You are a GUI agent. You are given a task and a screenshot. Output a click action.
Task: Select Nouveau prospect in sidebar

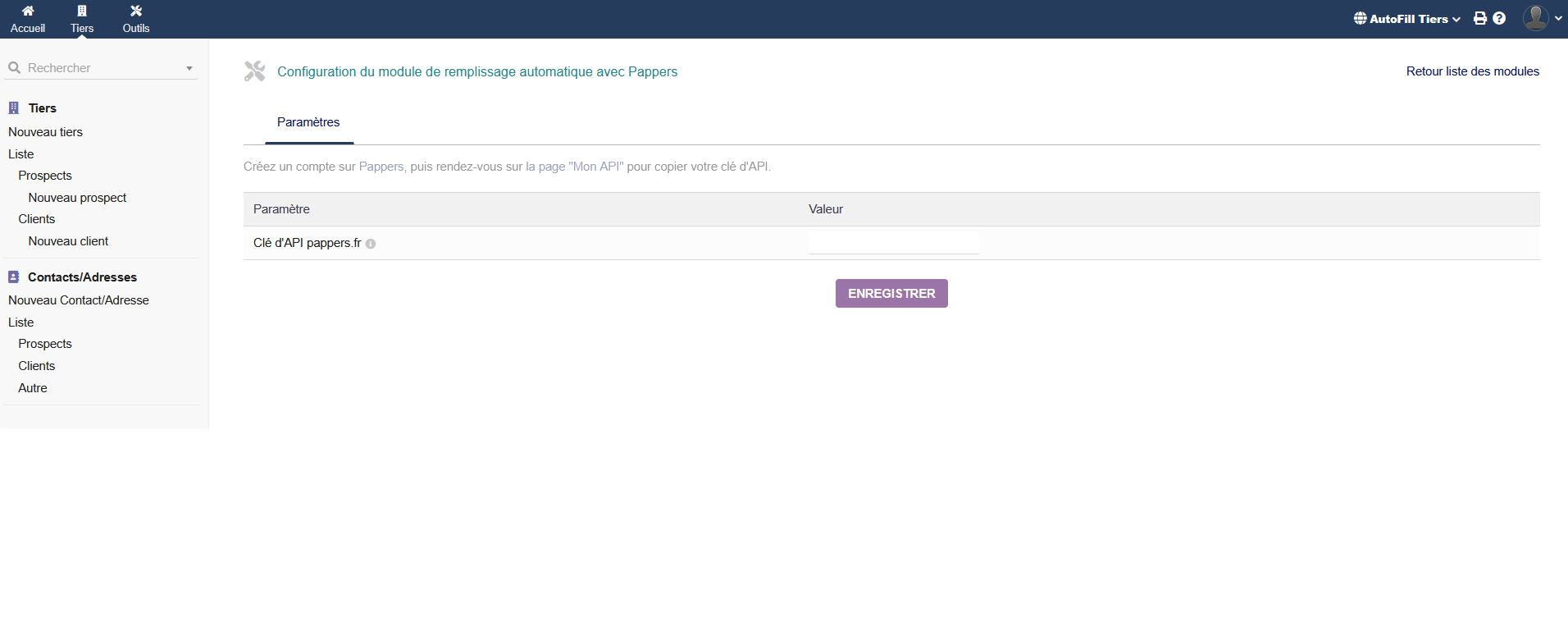[x=77, y=198]
